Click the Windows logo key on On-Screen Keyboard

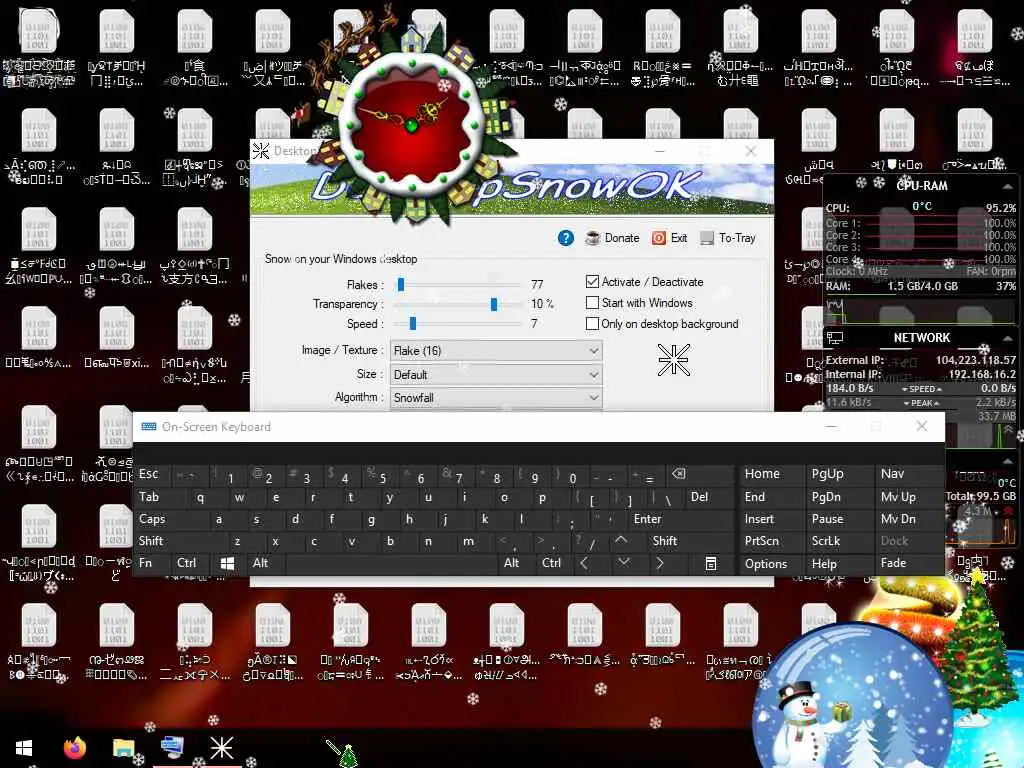pos(227,564)
